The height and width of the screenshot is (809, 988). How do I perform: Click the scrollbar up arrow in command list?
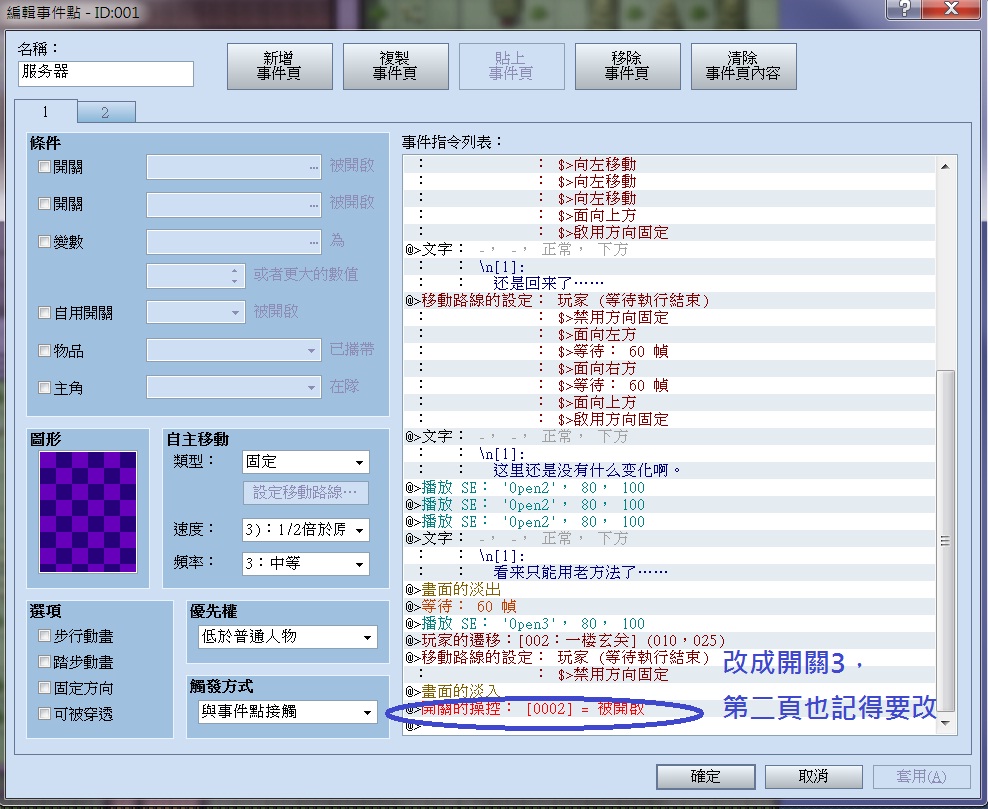(945, 166)
